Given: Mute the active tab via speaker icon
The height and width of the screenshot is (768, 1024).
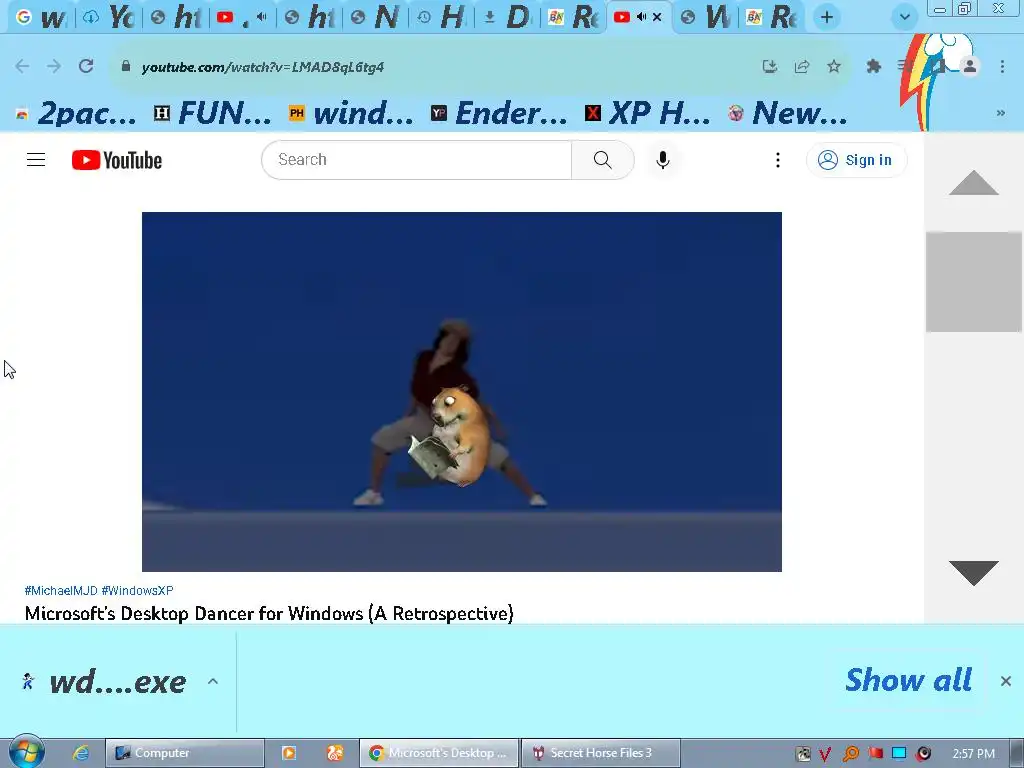Looking at the screenshot, I should [641, 18].
